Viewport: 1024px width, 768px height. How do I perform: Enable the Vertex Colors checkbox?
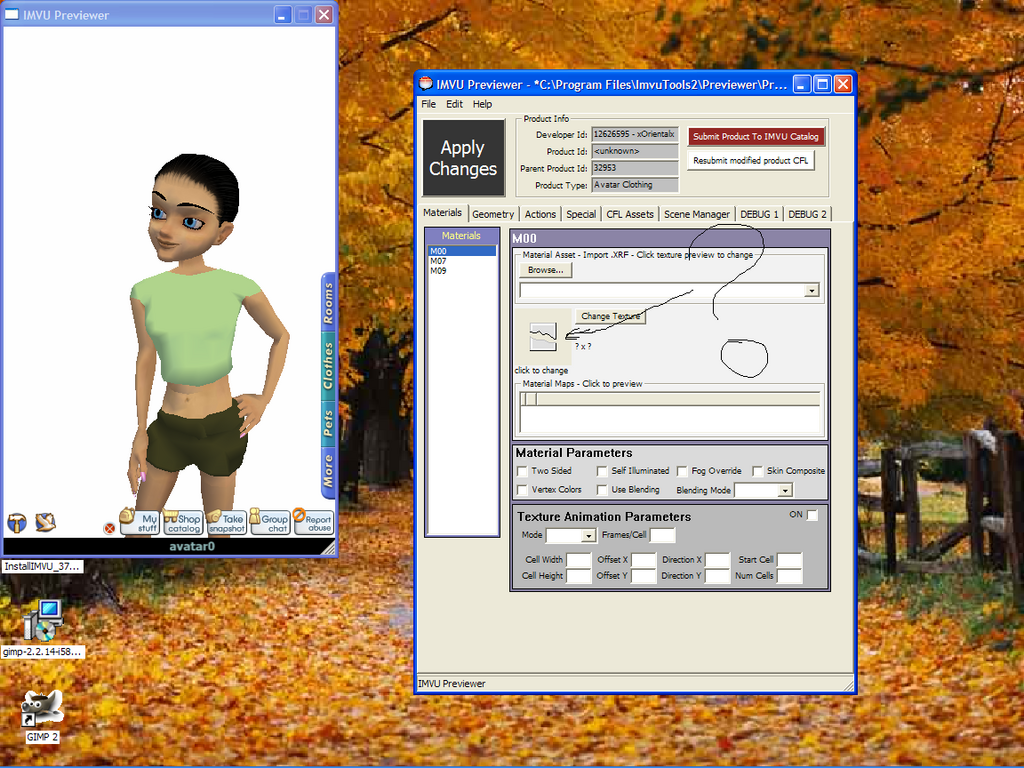522,490
